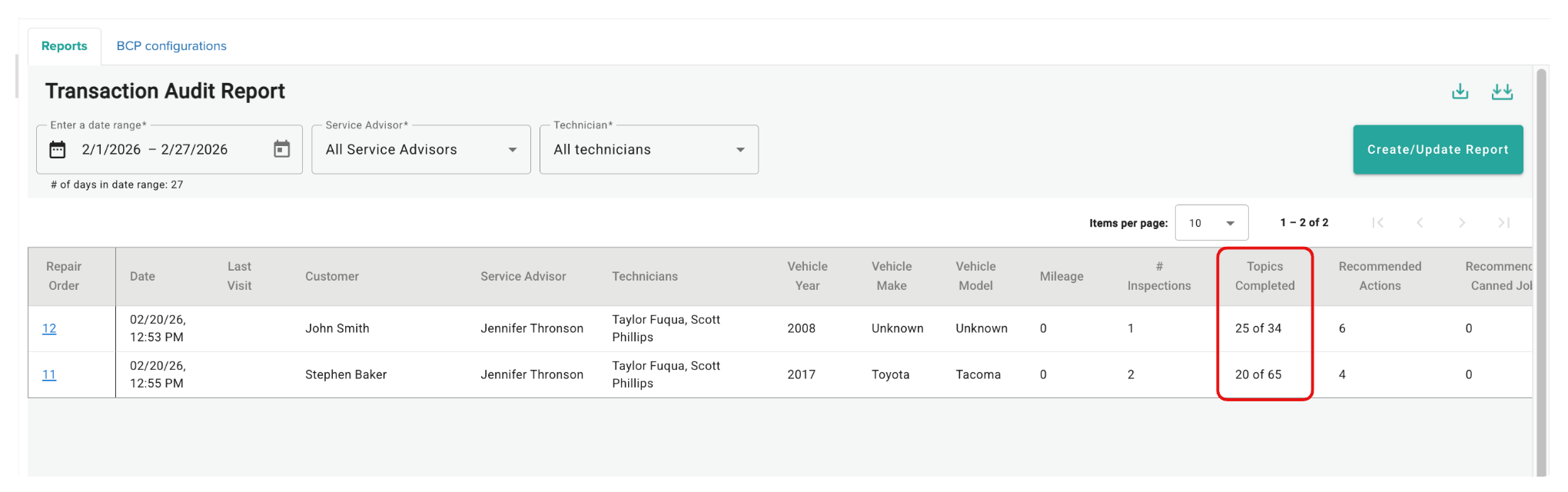Expand the Service Advisor dropdown
Screen dimensions: 1568x492
pyautogui.click(x=421, y=149)
